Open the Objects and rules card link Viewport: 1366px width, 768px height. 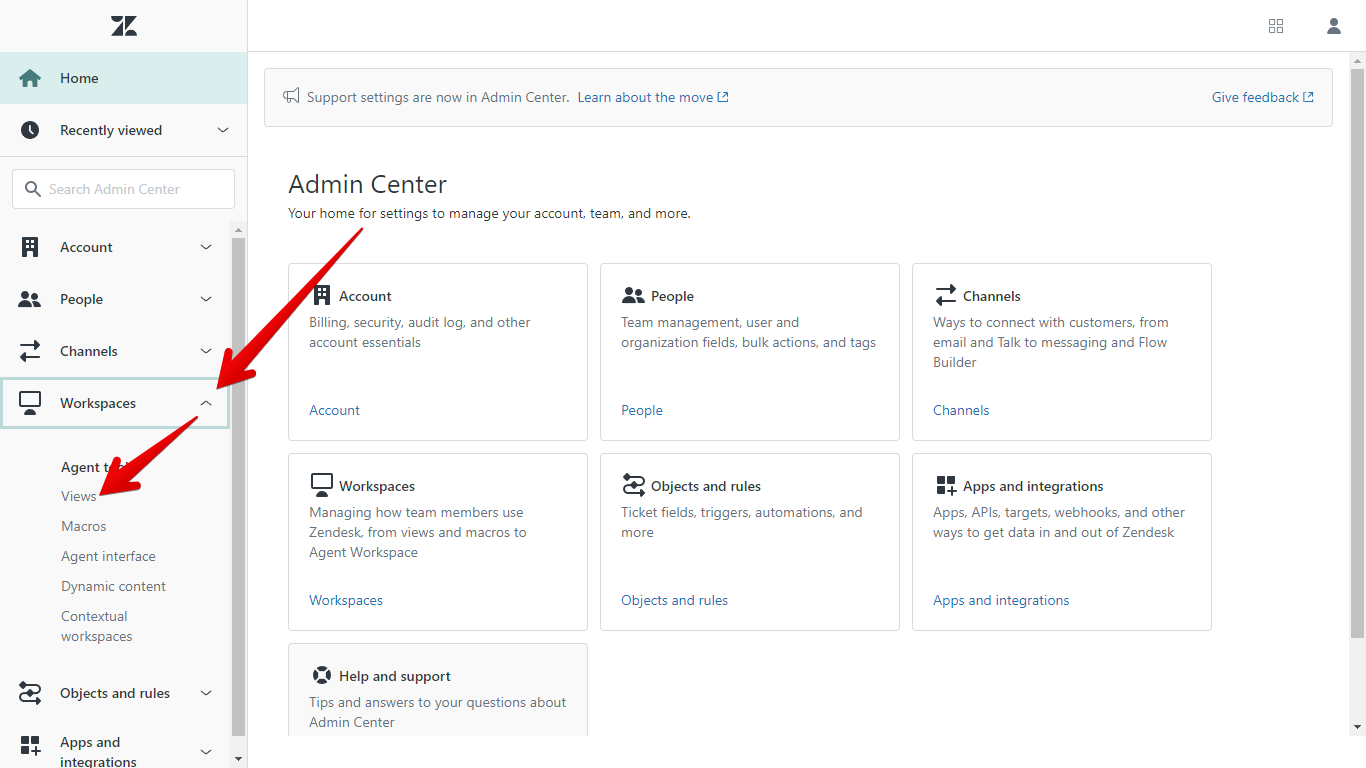[x=675, y=600]
